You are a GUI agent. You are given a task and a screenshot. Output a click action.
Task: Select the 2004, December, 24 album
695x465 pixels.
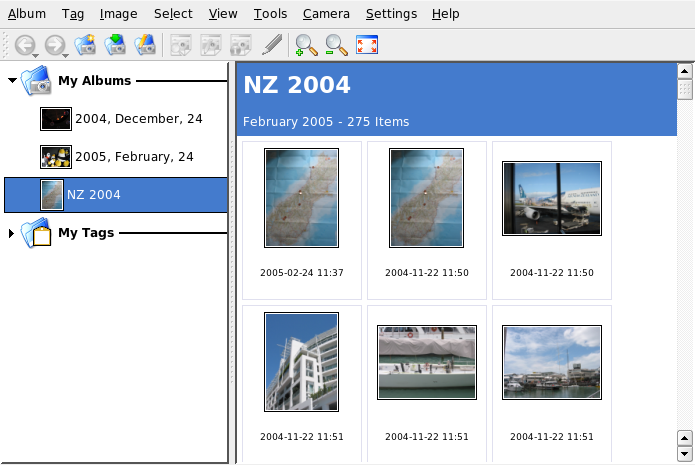pyautogui.click(x=138, y=119)
